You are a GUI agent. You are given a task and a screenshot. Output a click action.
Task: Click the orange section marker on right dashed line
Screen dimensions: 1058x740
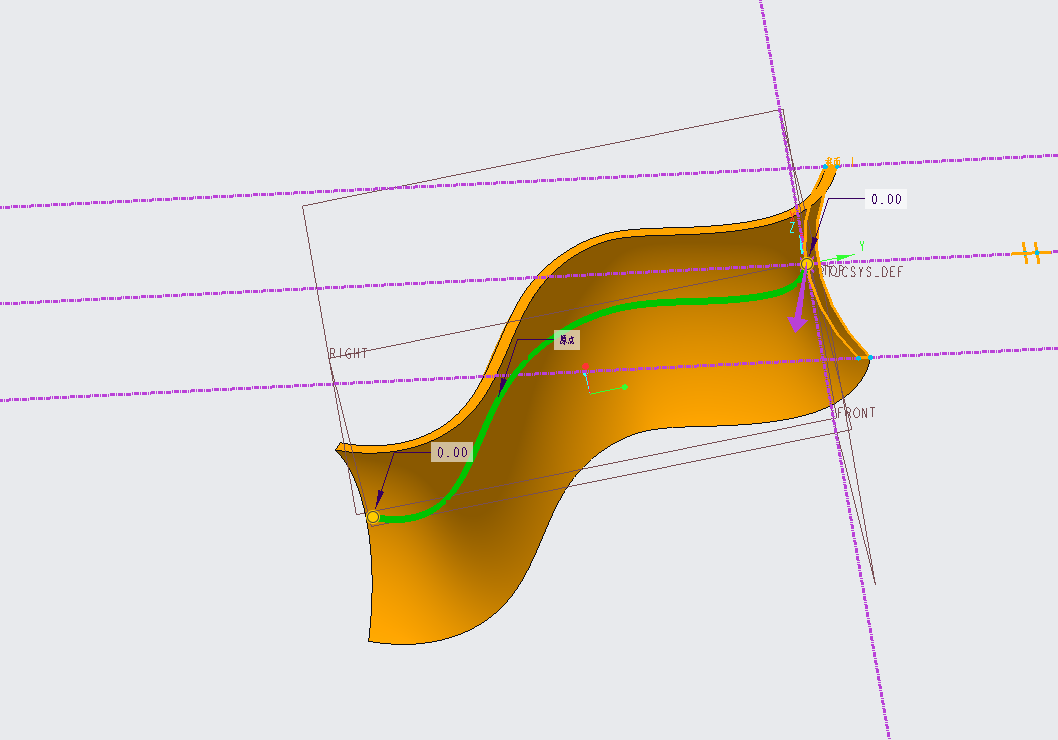pyautogui.click(x=1031, y=253)
